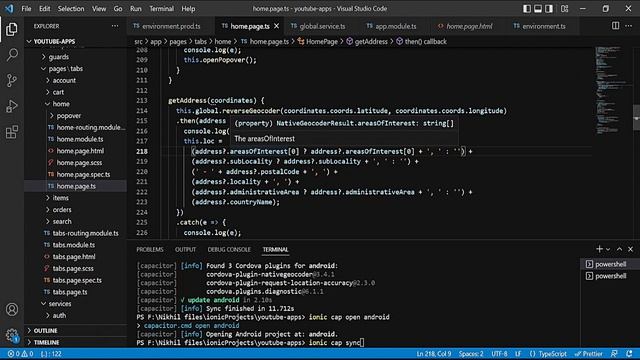Expand the OUTLINE section
Image resolution: width=640 pixels, height=360 pixels.
tap(76, 331)
